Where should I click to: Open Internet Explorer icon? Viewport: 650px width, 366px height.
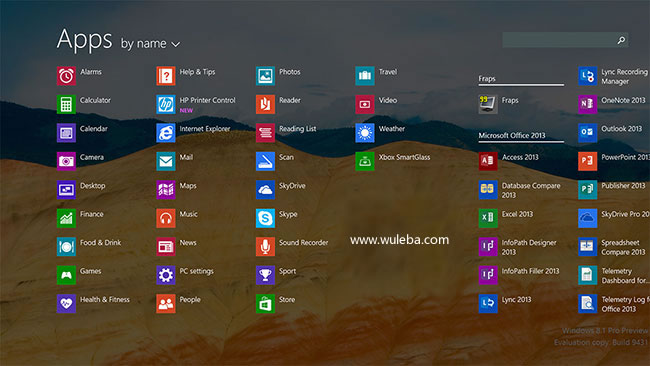166,133
